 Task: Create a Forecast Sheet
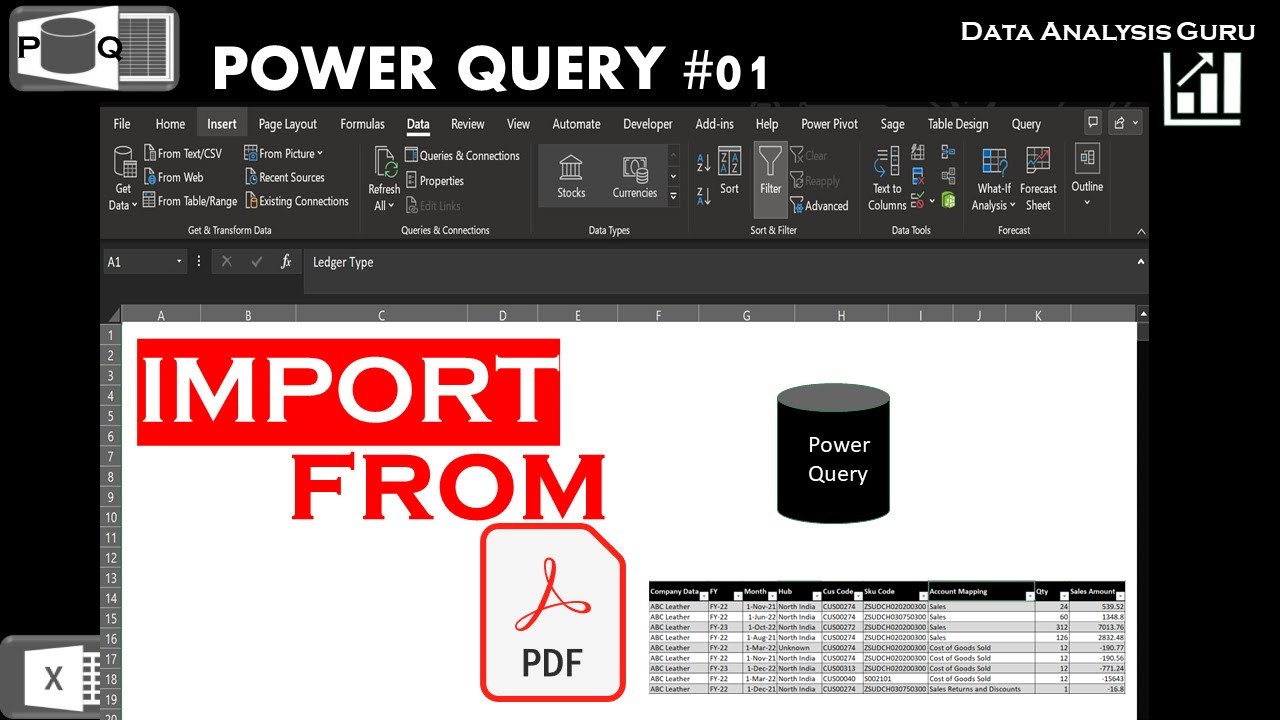(x=1038, y=178)
